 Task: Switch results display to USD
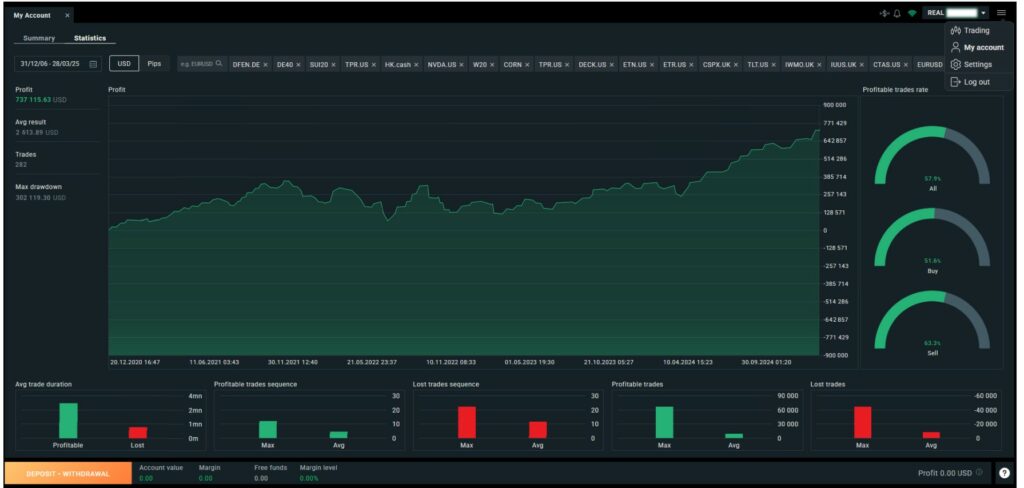click(124, 64)
